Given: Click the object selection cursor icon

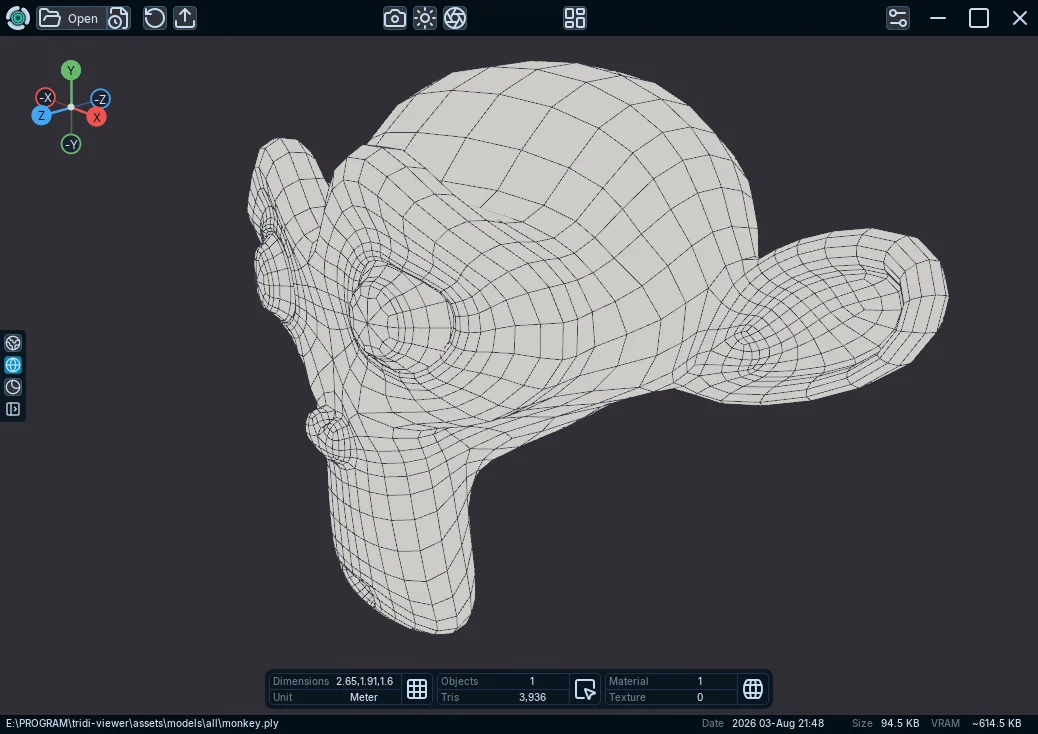Looking at the screenshot, I should [585, 689].
